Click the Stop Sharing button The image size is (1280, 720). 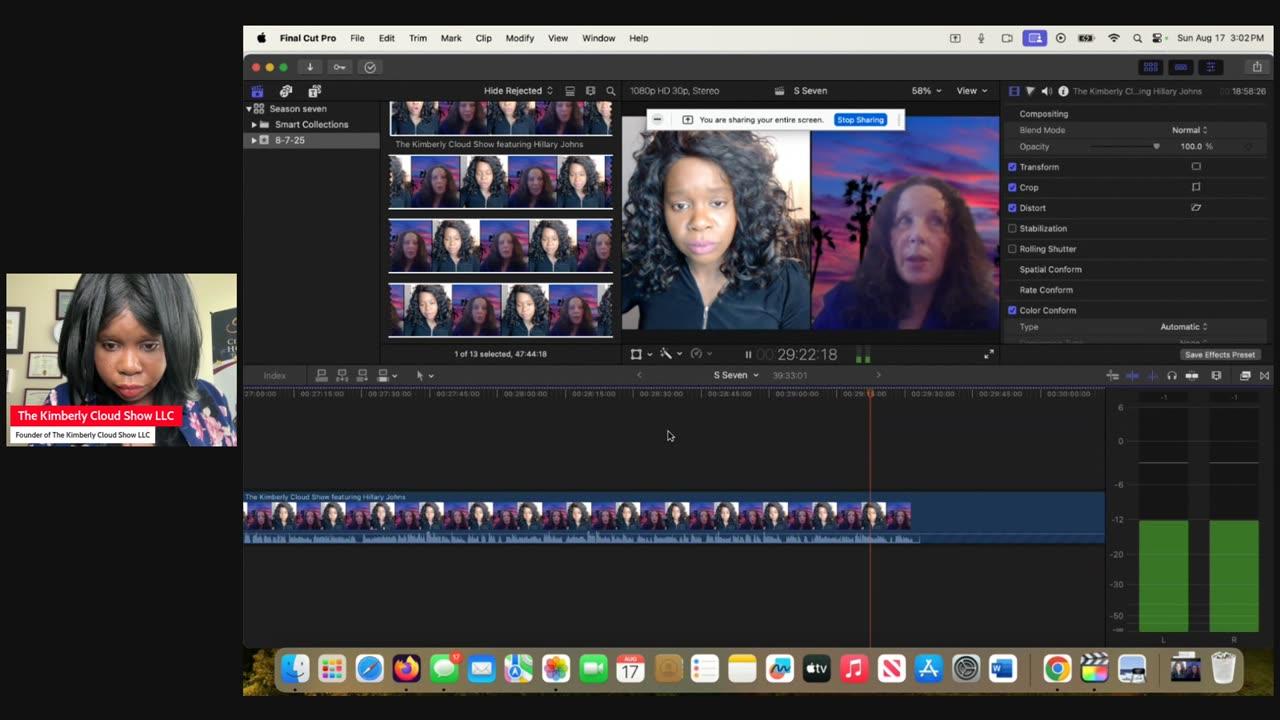(860, 120)
